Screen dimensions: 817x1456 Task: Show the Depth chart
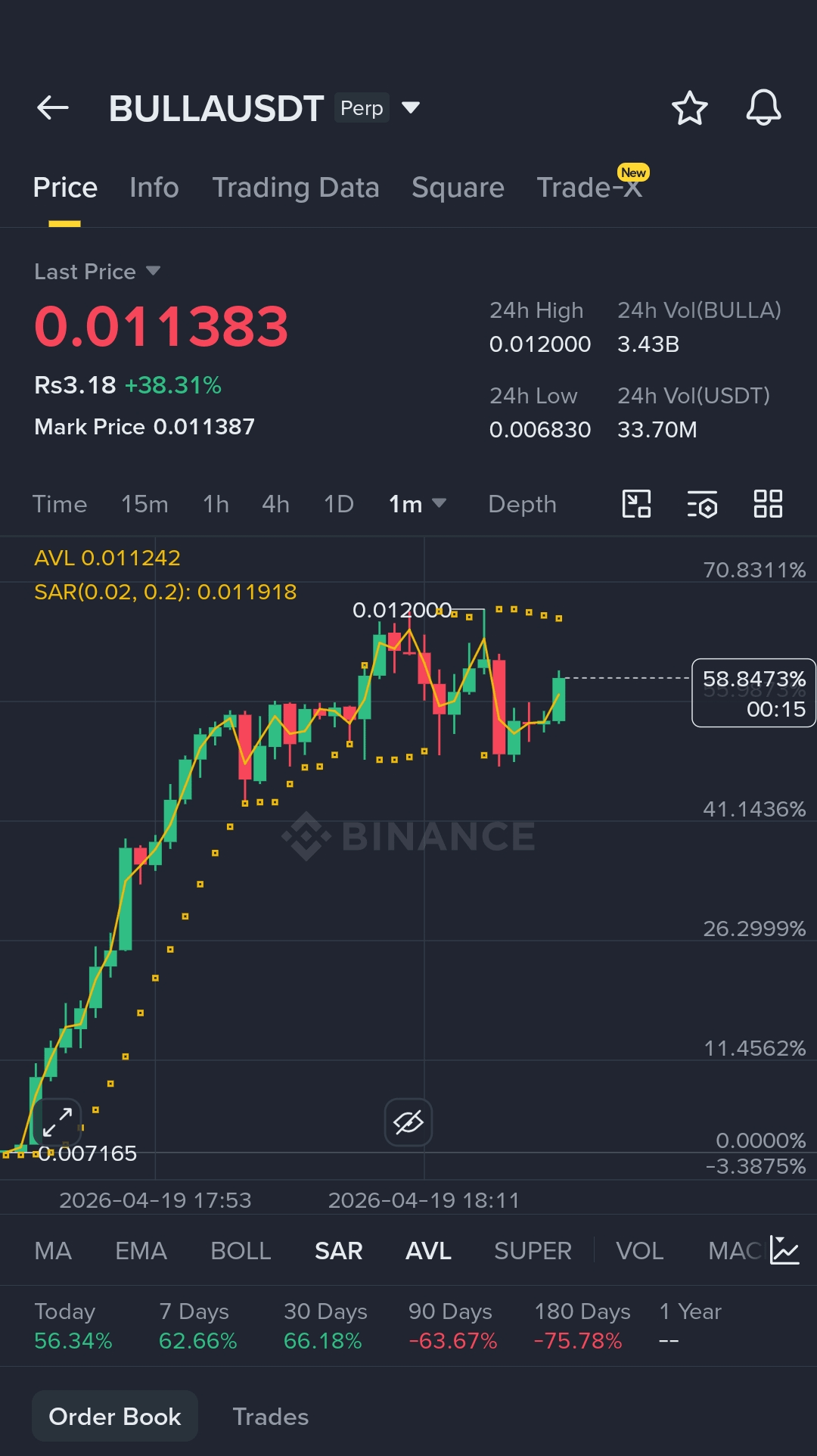522,504
